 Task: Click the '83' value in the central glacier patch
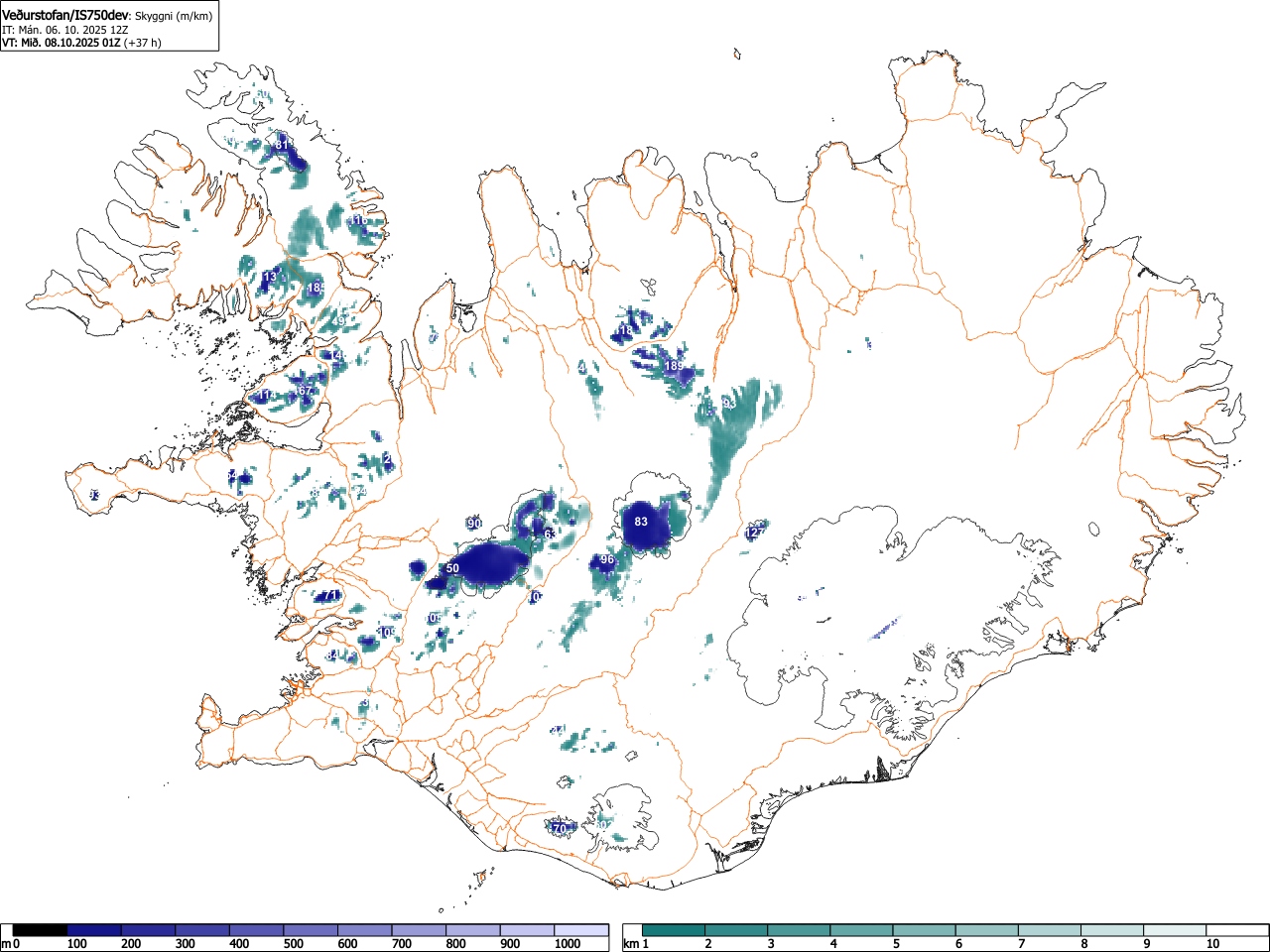(x=641, y=522)
